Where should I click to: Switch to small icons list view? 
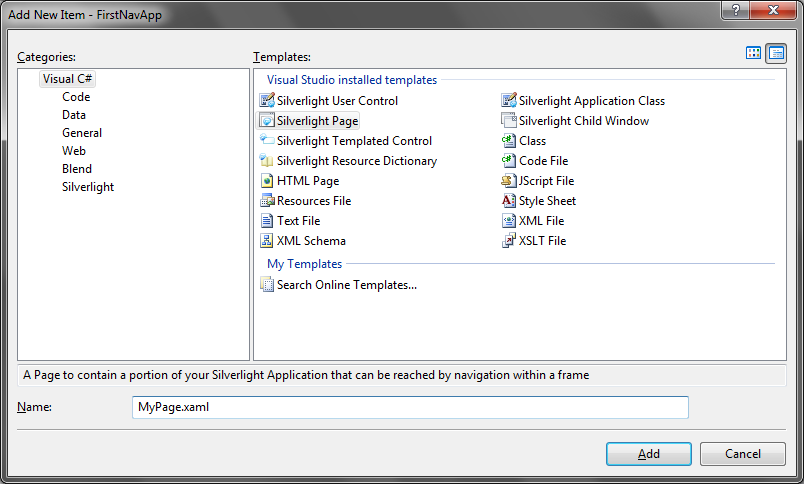[x=776, y=53]
